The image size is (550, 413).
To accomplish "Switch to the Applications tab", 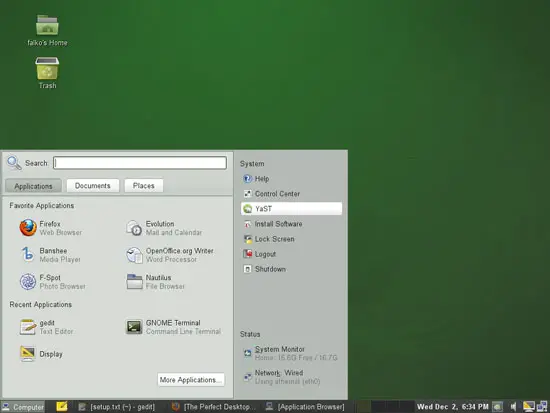I will click(x=33, y=186).
